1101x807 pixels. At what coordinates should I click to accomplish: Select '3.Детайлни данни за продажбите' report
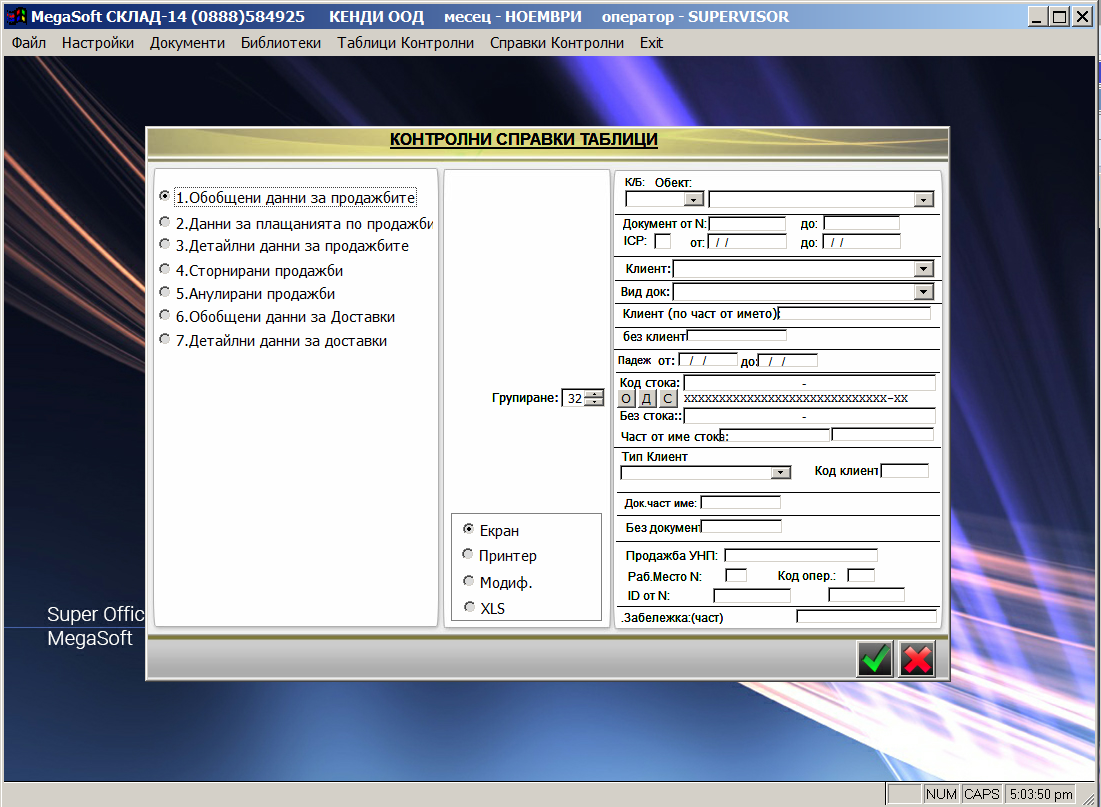(x=165, y=245)
